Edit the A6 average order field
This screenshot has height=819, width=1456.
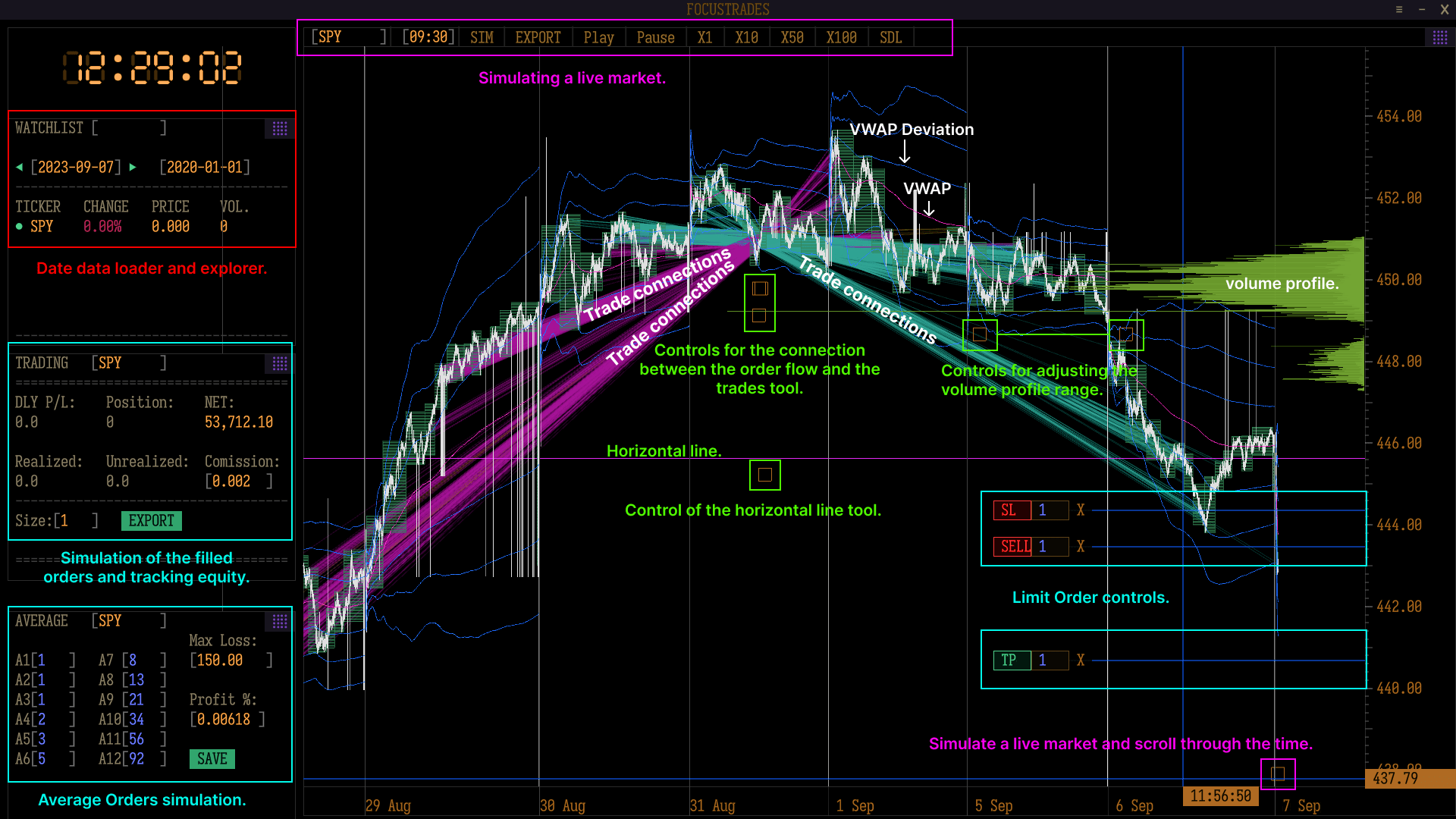pyautogui.click(x=53, y=759)
